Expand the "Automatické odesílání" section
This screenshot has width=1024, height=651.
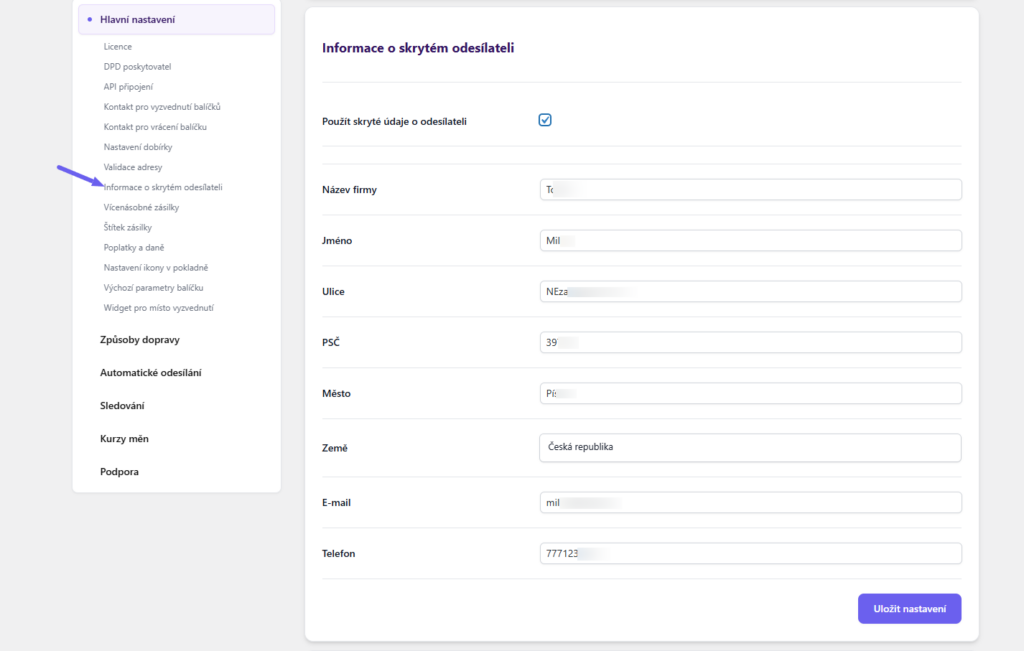pos(151,372)
